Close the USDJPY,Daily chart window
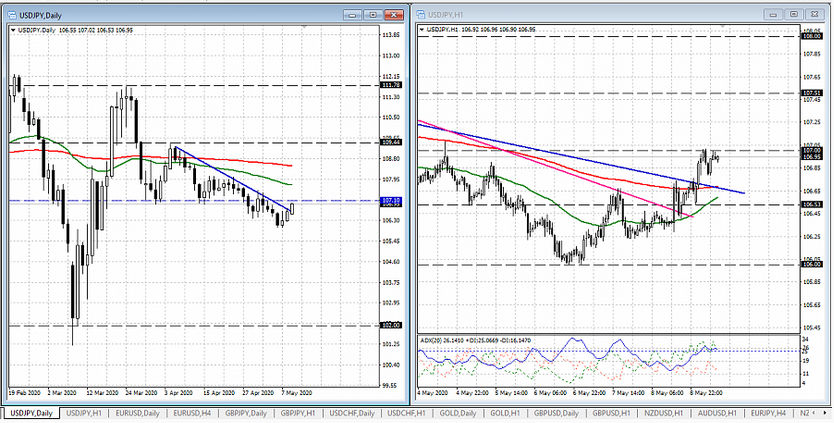The height and width of the screenshot is (423, 834). tap(394, 14)
